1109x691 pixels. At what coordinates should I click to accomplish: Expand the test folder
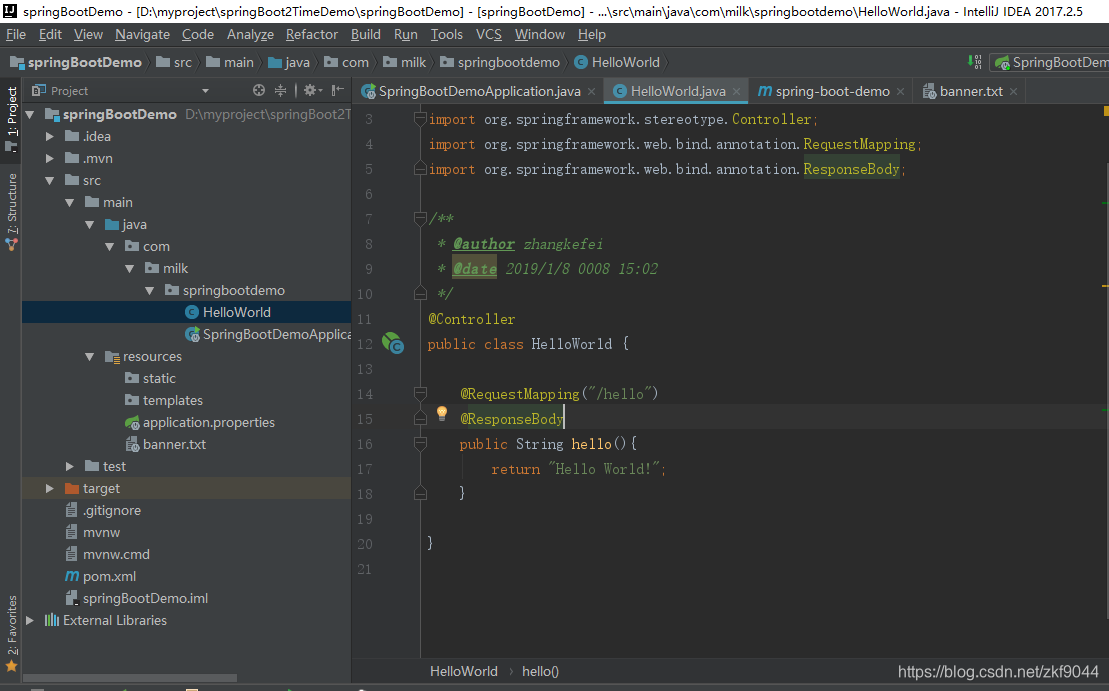click(x=69, y=466)
